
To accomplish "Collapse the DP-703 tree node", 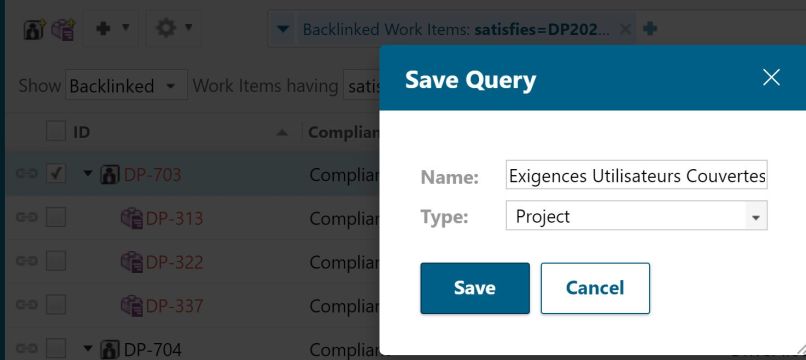I will pyautogui.click(x=88, y=174).
